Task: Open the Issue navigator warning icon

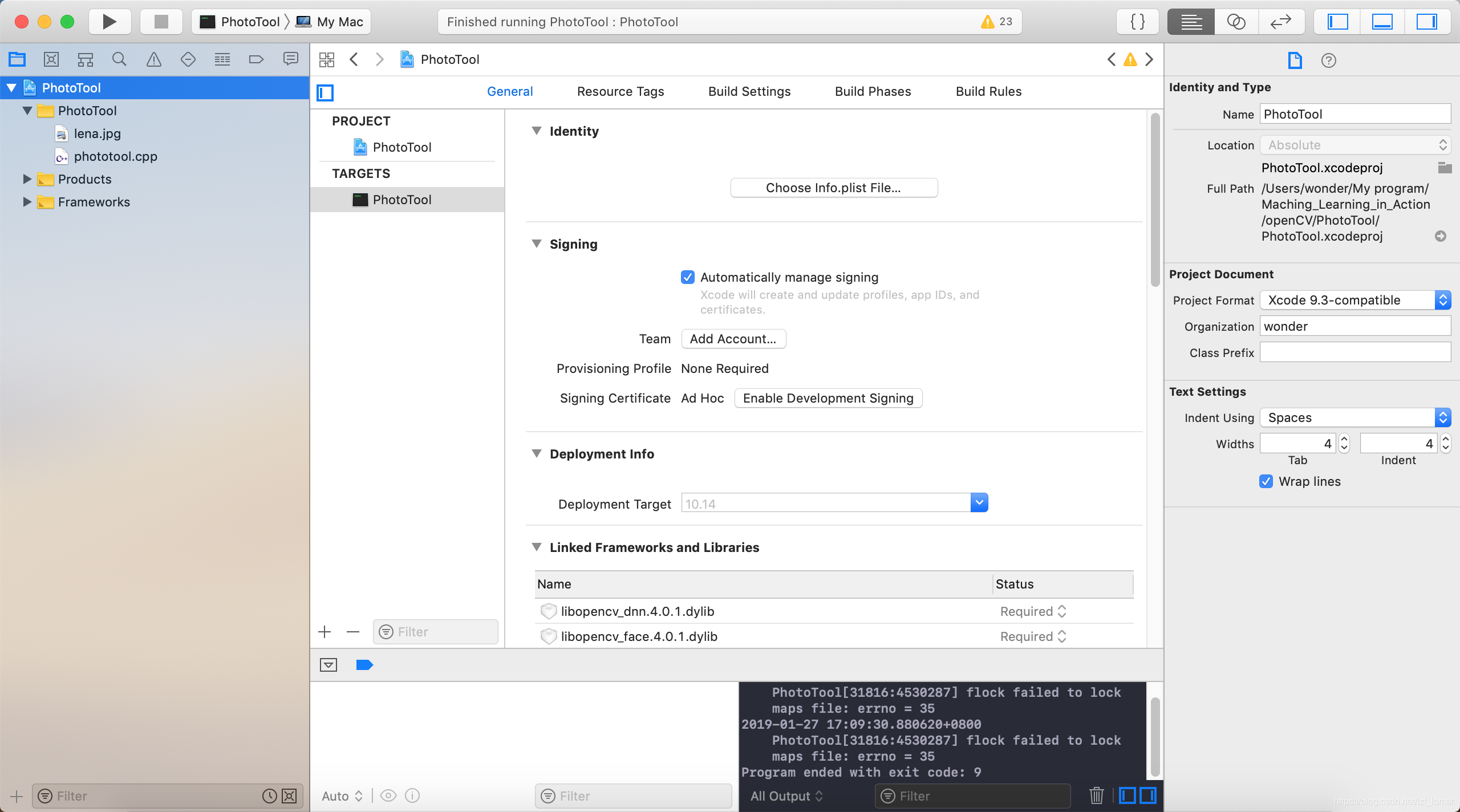Action: tap(154, 59)
